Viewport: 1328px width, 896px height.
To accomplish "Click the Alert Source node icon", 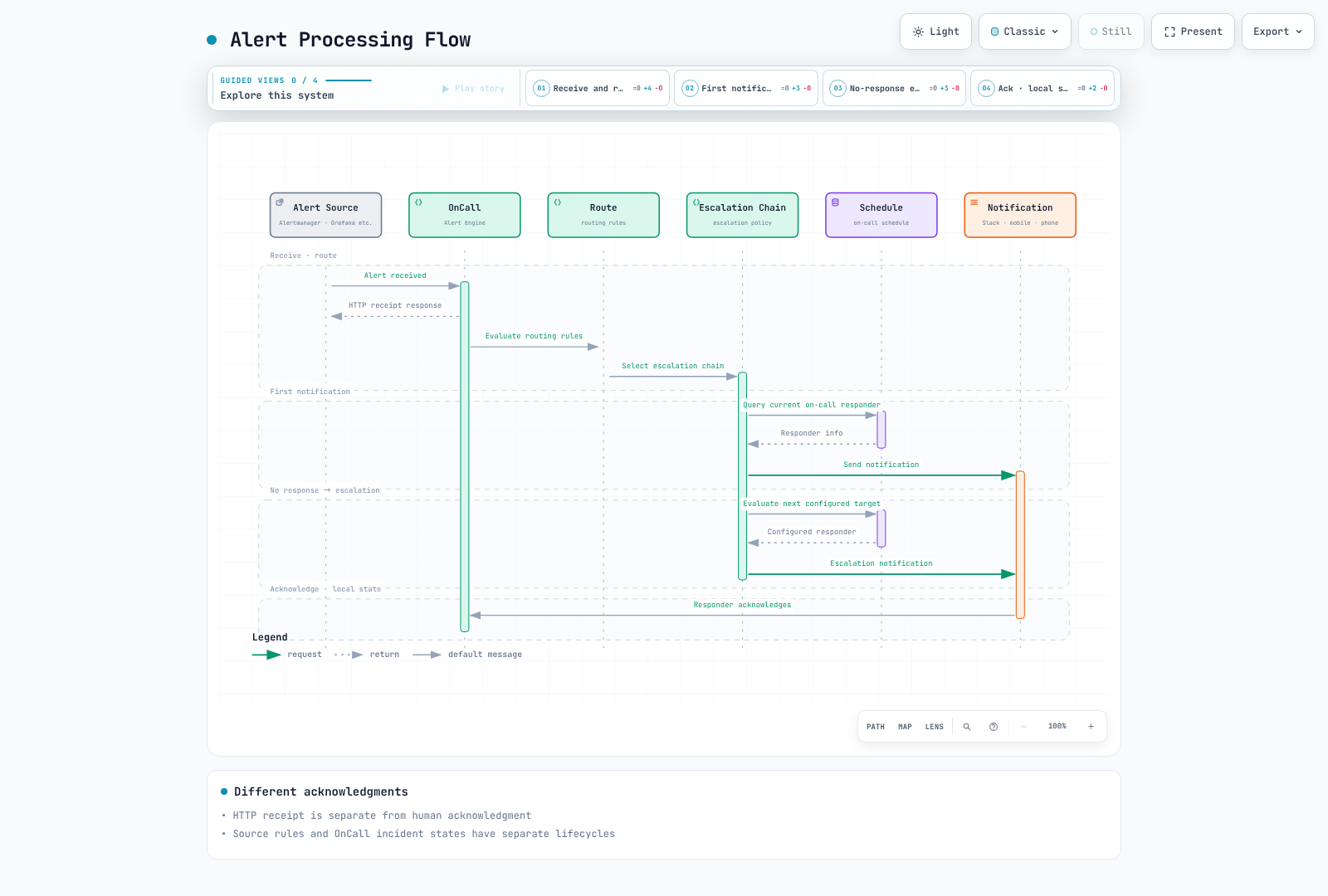I will (280, 202).
